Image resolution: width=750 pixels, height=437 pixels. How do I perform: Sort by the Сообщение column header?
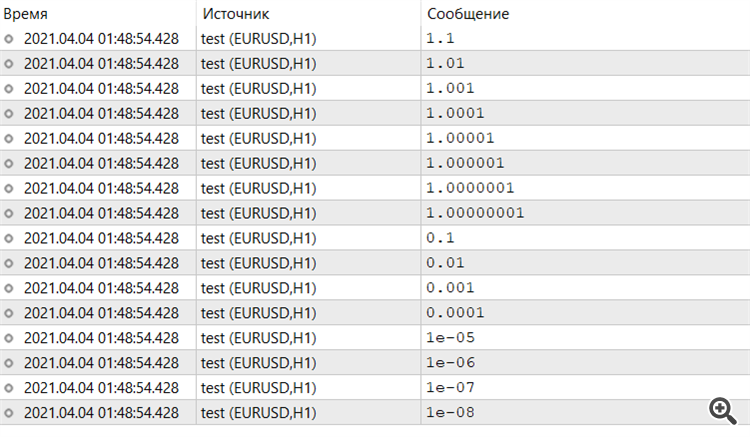point(468,14)
